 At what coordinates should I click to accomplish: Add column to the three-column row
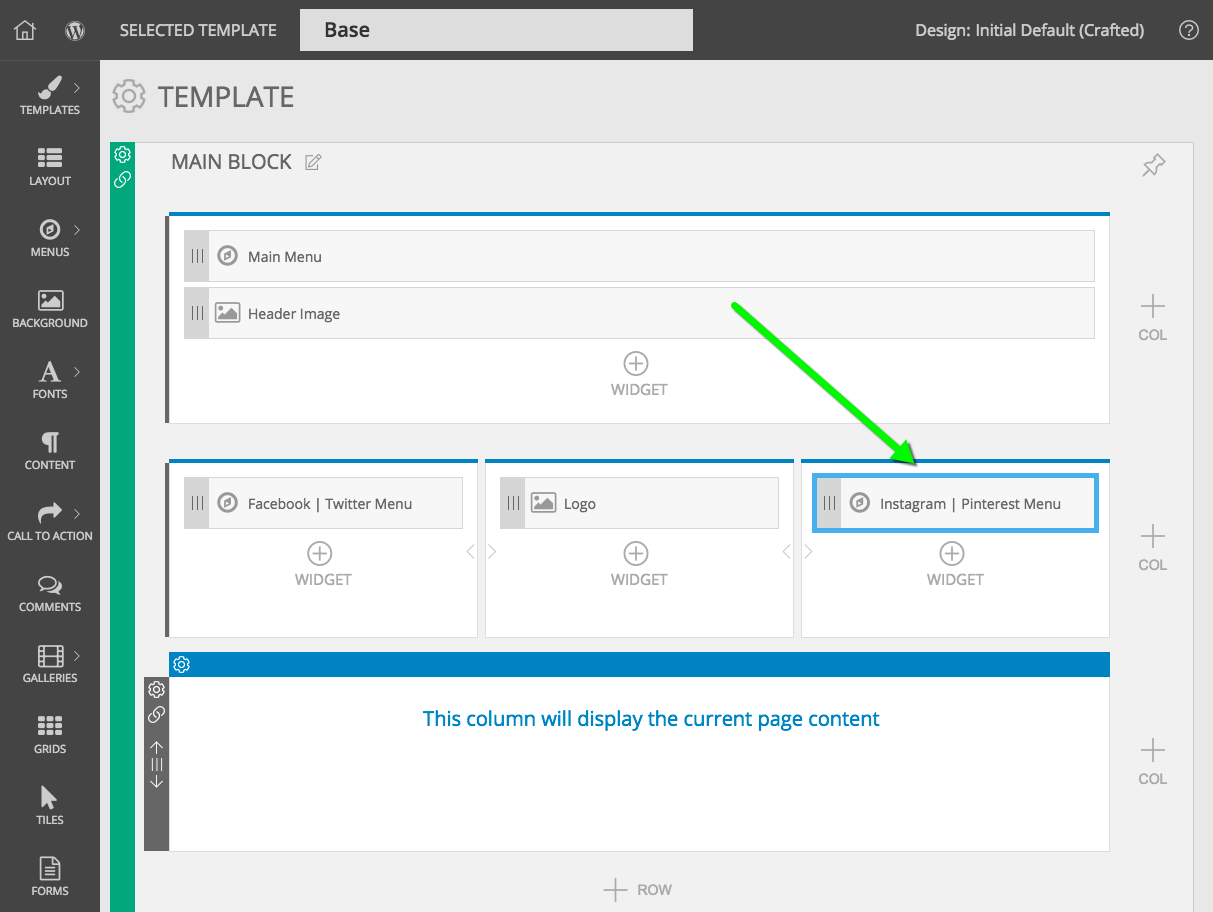1153,548
